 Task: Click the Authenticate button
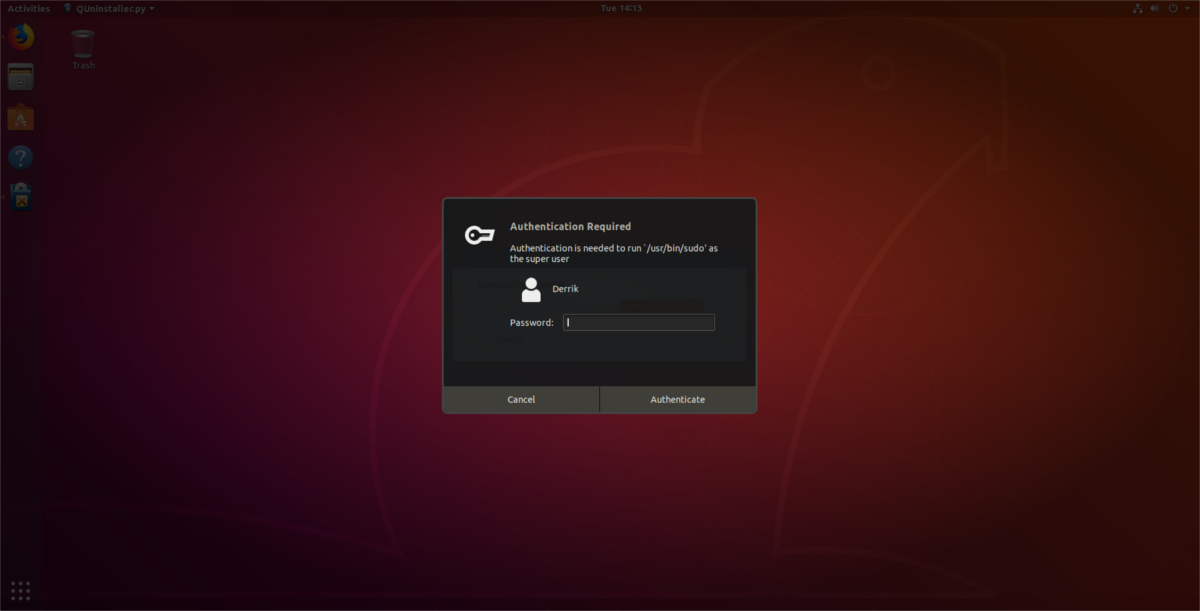pos(678,399)
